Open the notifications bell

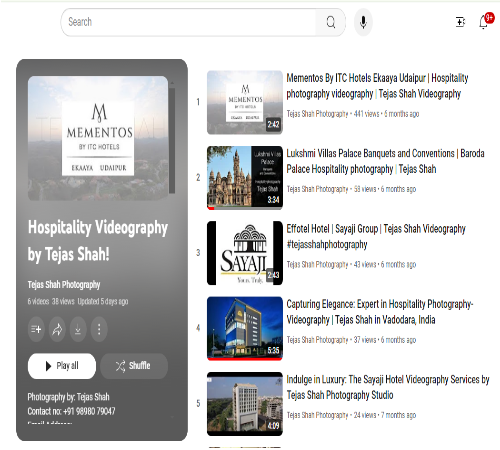pos(483,22)
